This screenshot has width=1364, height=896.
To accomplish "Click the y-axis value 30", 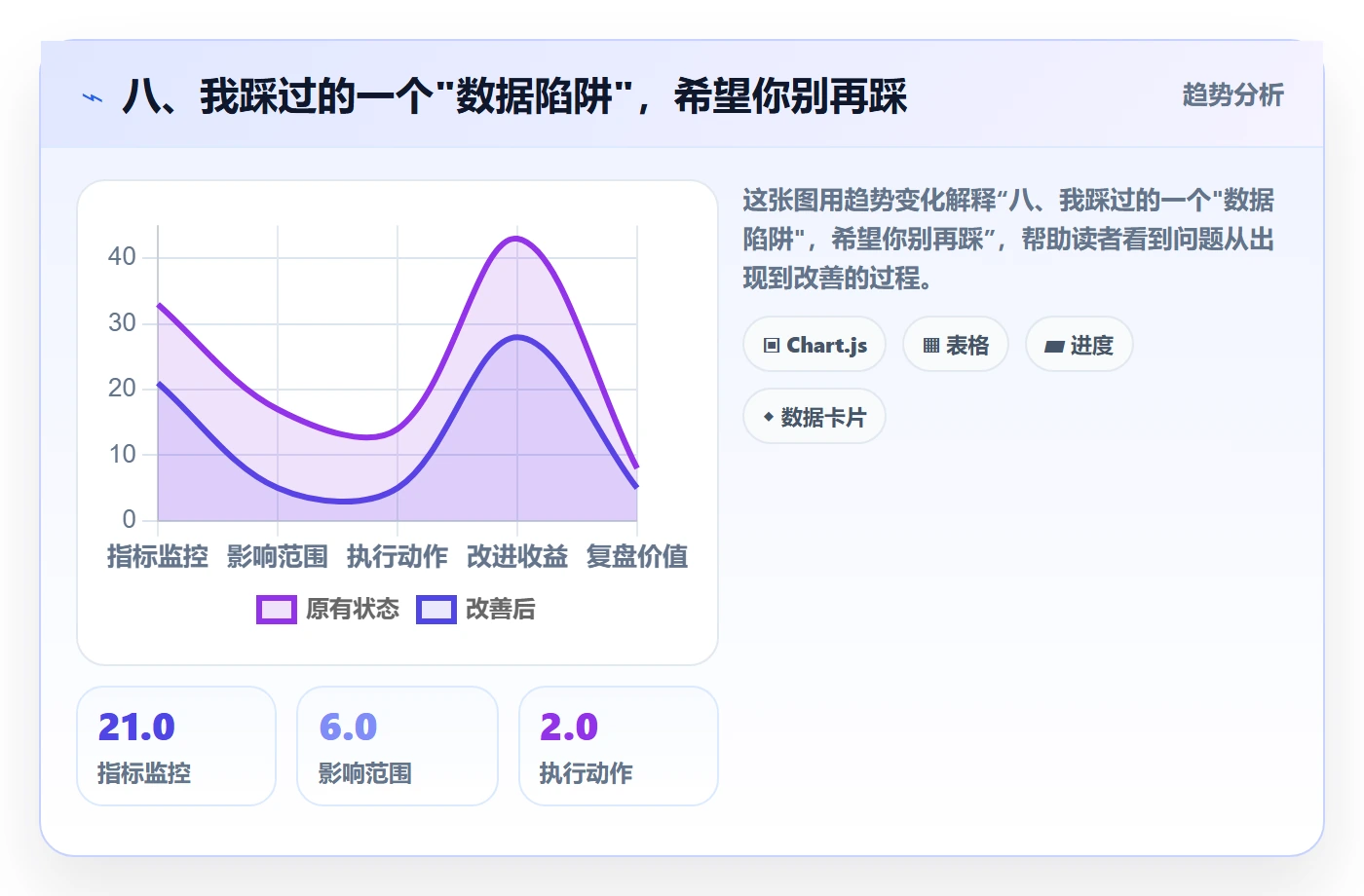I will (x=122, y=322).
